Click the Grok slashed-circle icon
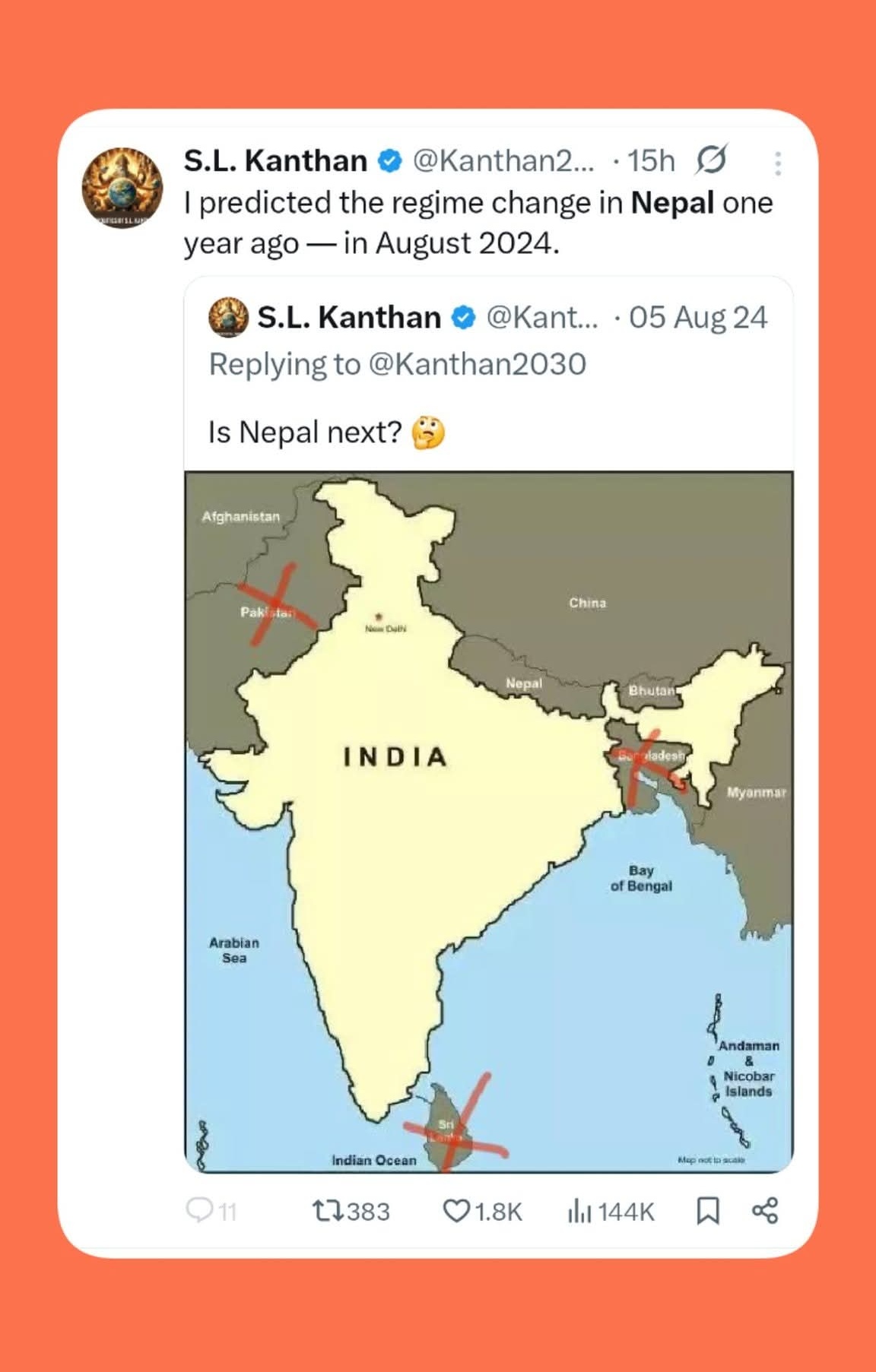This screenshot has height=1372, width=876. coord(711,160)
